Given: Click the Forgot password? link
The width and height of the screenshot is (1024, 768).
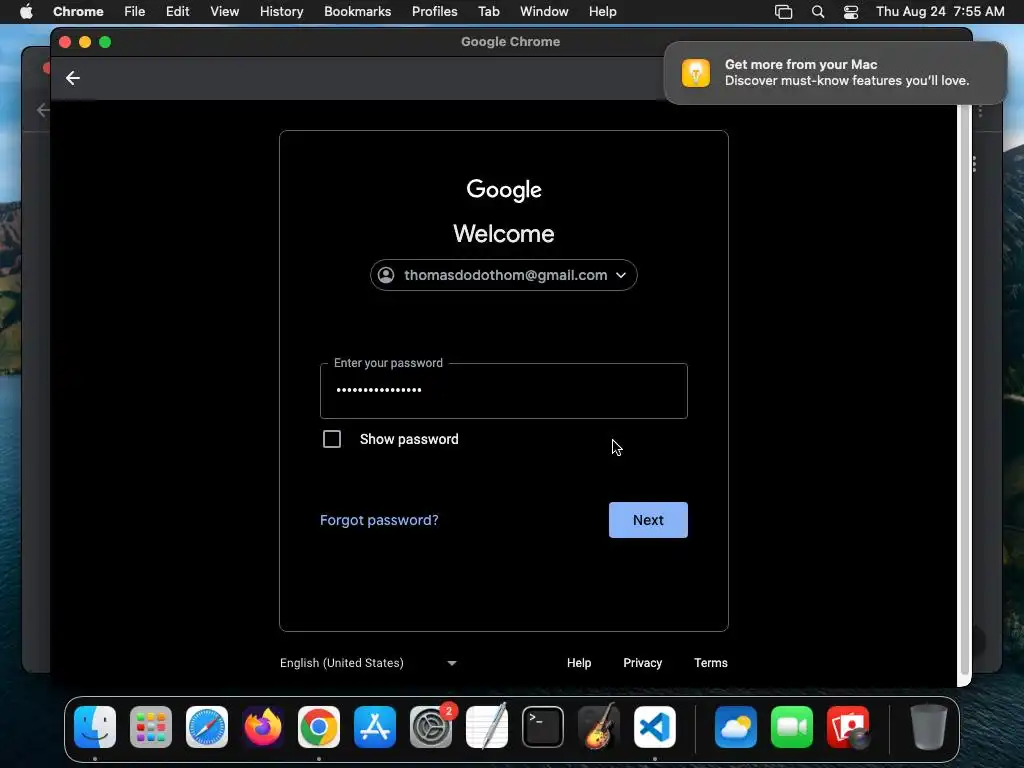Looking at the screenshot, I should point(379,520).
